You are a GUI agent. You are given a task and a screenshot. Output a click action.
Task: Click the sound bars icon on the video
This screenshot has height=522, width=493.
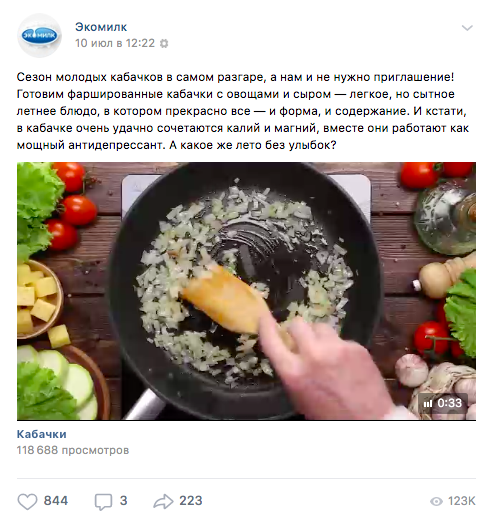coord(428,404)
